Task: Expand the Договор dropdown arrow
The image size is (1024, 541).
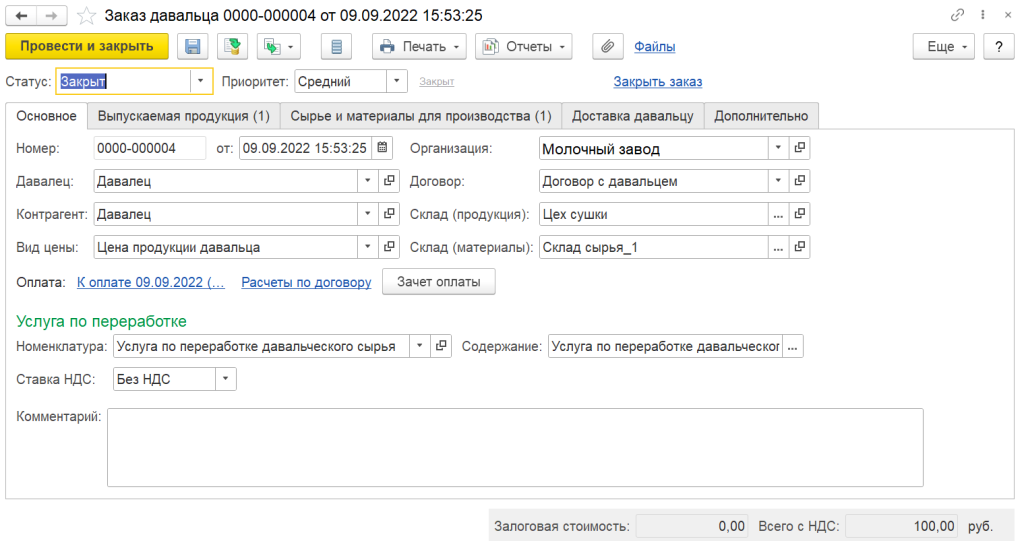Action: pyautogui.click(x=778, y=181)
